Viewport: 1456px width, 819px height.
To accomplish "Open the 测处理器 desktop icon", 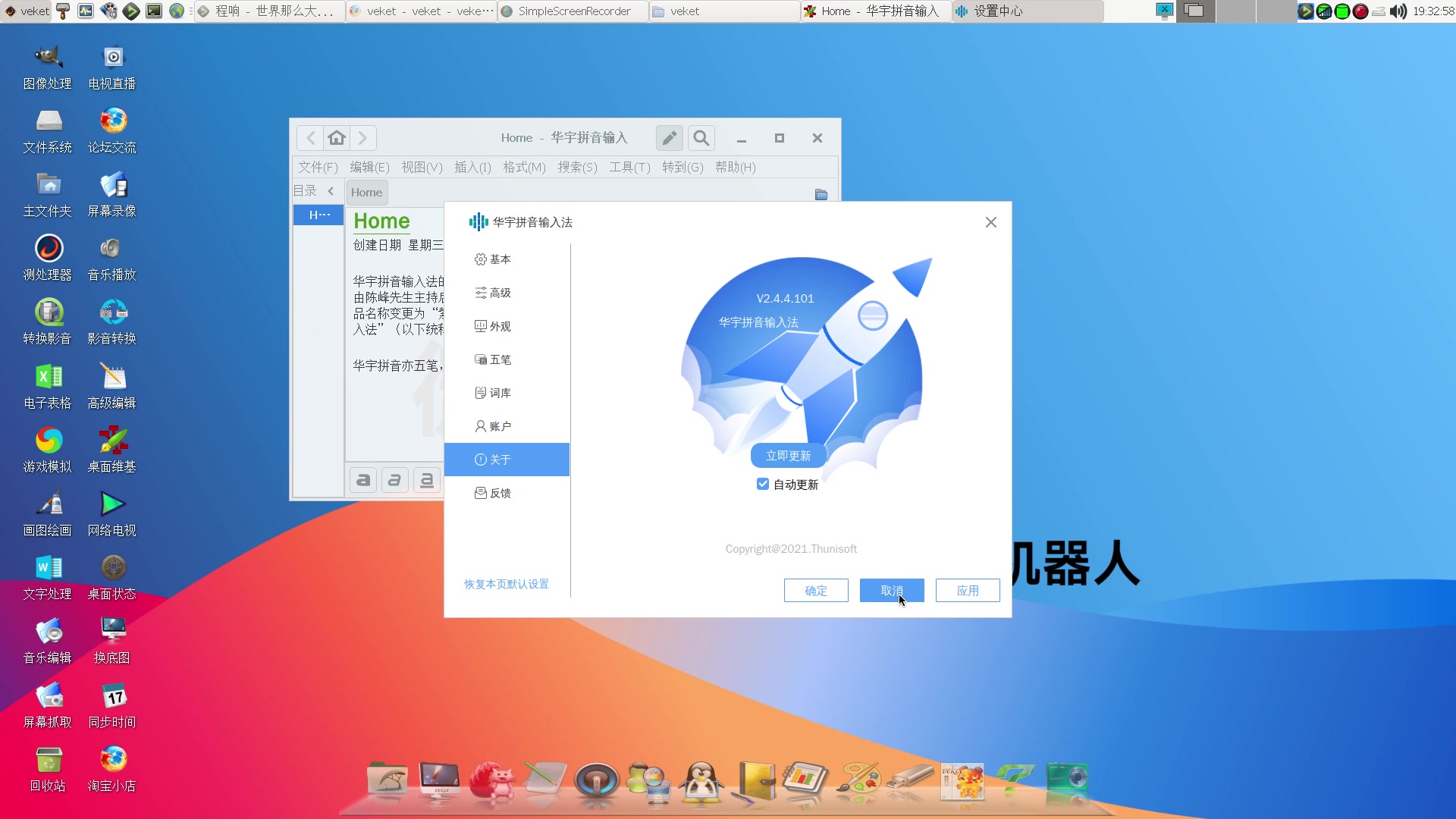I will [48, 259].
